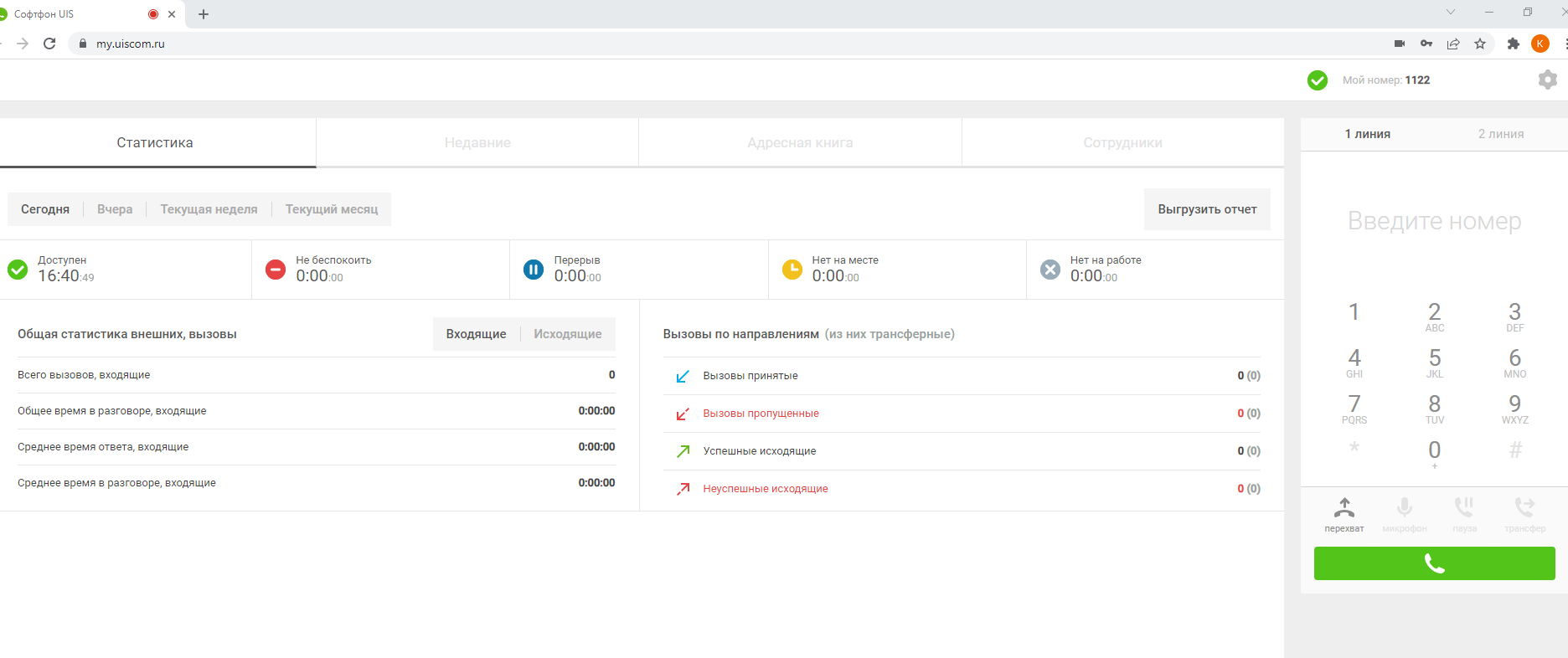The image size is (1568, 658).
Task: Set status to Нет на работе
Action: tap(1155, 270)
